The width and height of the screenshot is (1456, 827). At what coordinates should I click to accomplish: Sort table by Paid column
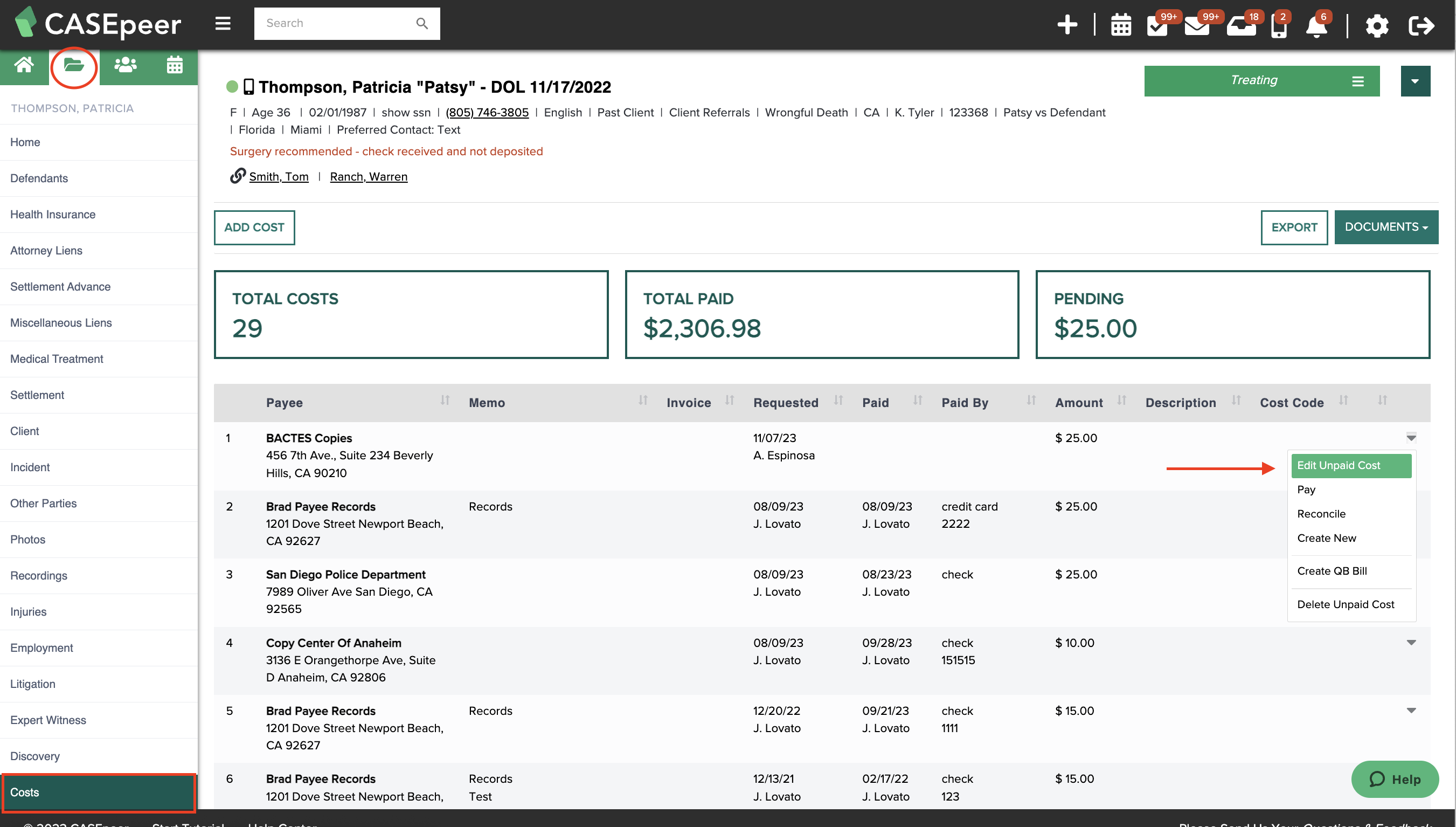pos(917,402)
